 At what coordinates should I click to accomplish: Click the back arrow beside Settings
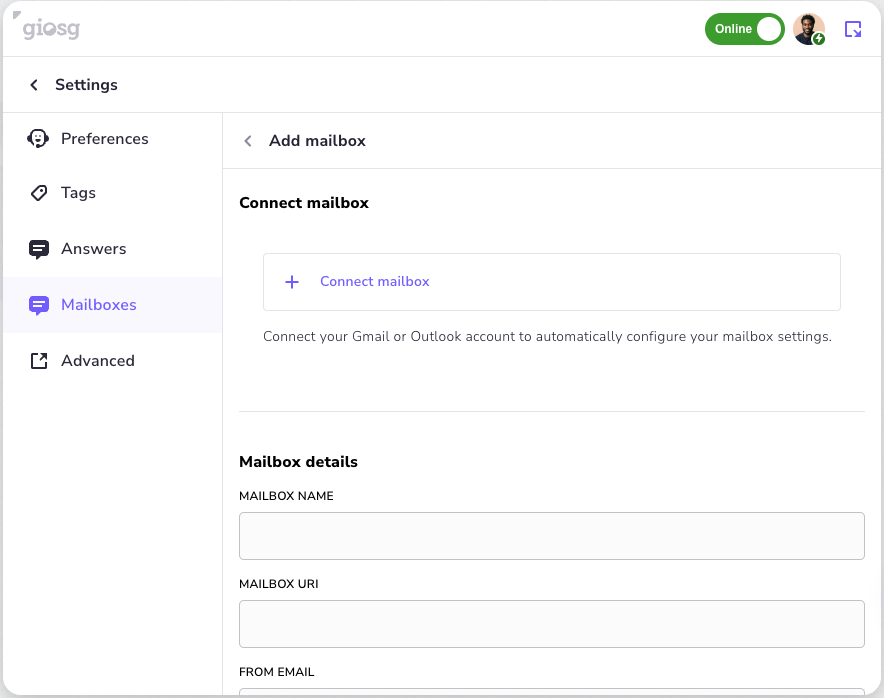click(33, 85)
